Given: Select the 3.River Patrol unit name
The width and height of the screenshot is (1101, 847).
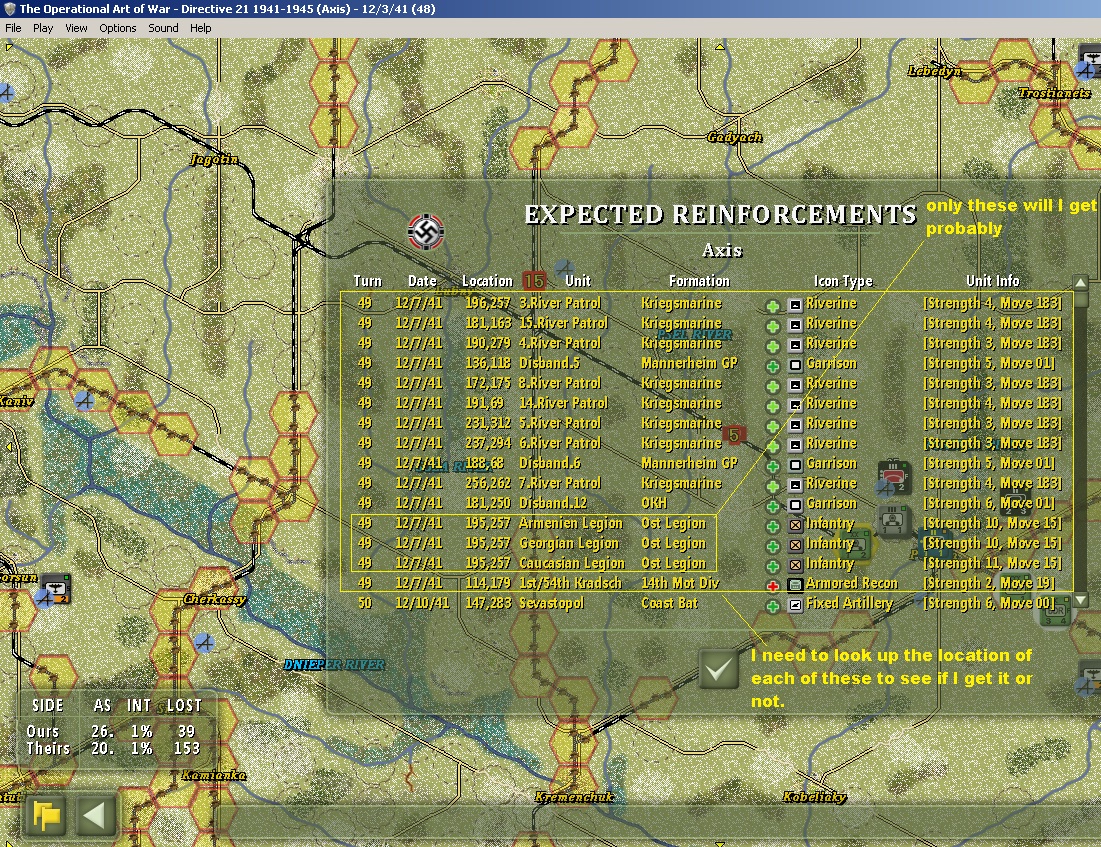Looking at the screenshot, I should (x=560, y=303).
